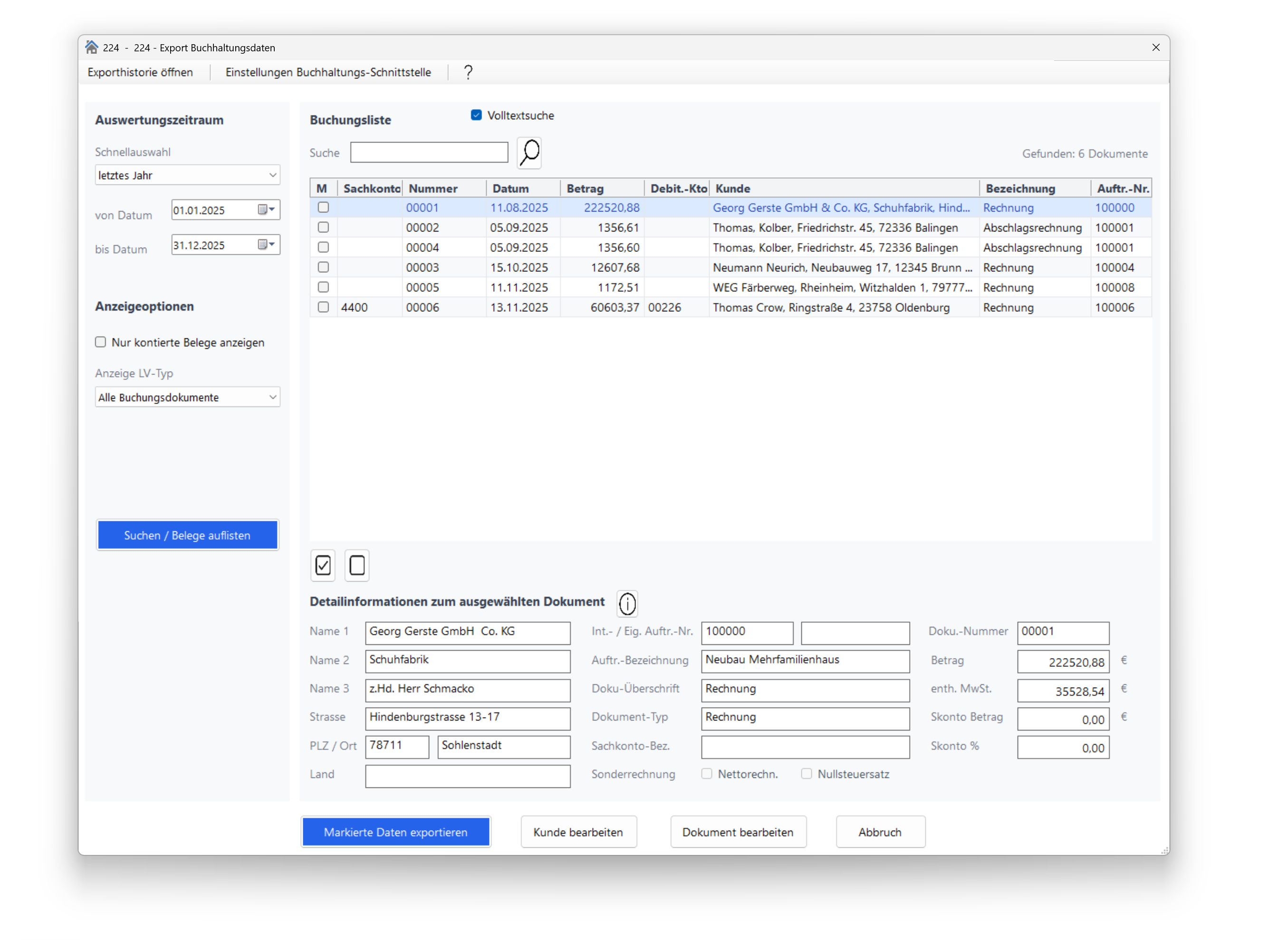The height and width of the screenshot is (940, 1288).
Task: Click the select-all checkmark icon below list
Action: [x=323, y=566]
